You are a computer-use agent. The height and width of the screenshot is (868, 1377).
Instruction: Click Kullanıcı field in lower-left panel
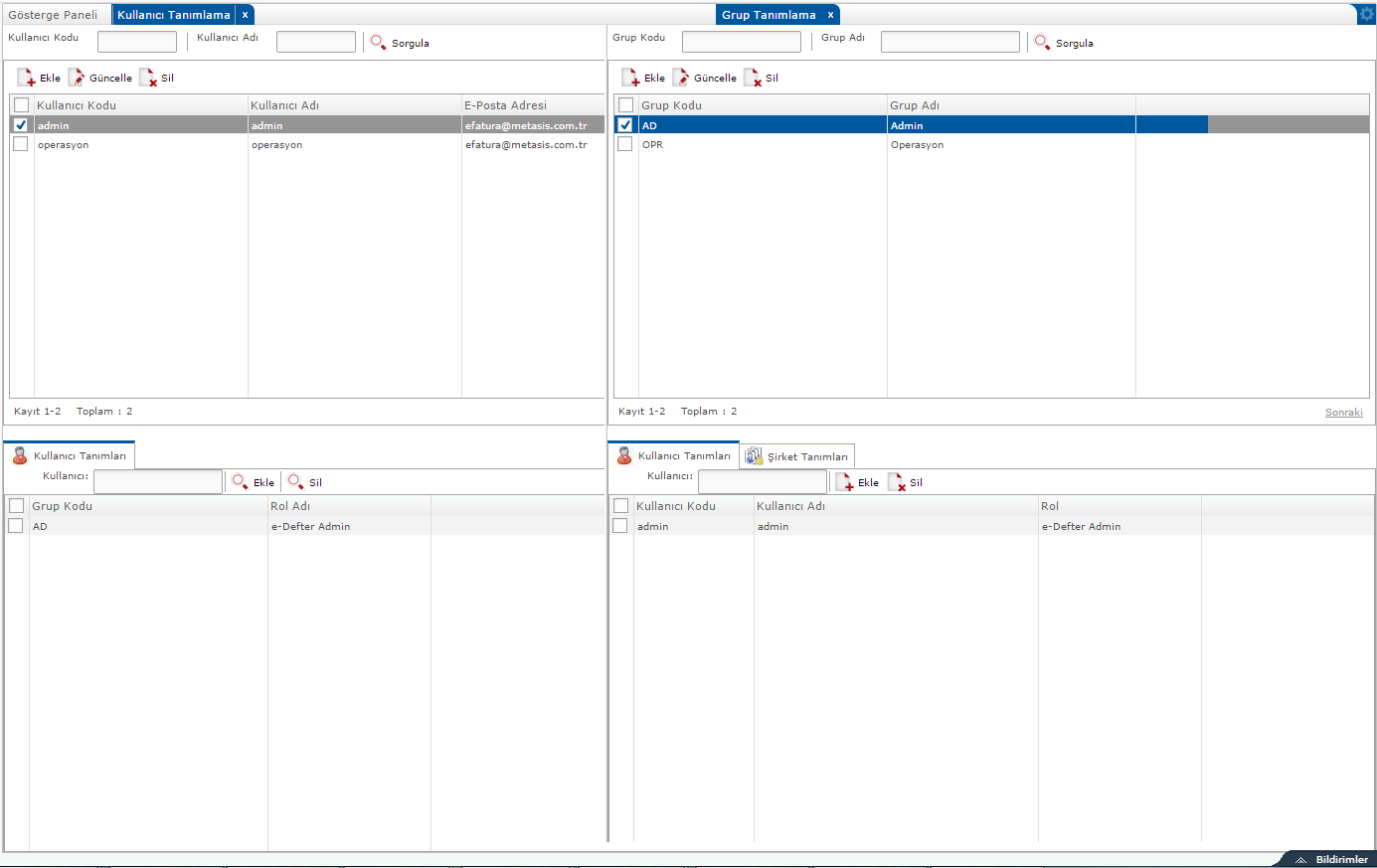coord(158,481)
